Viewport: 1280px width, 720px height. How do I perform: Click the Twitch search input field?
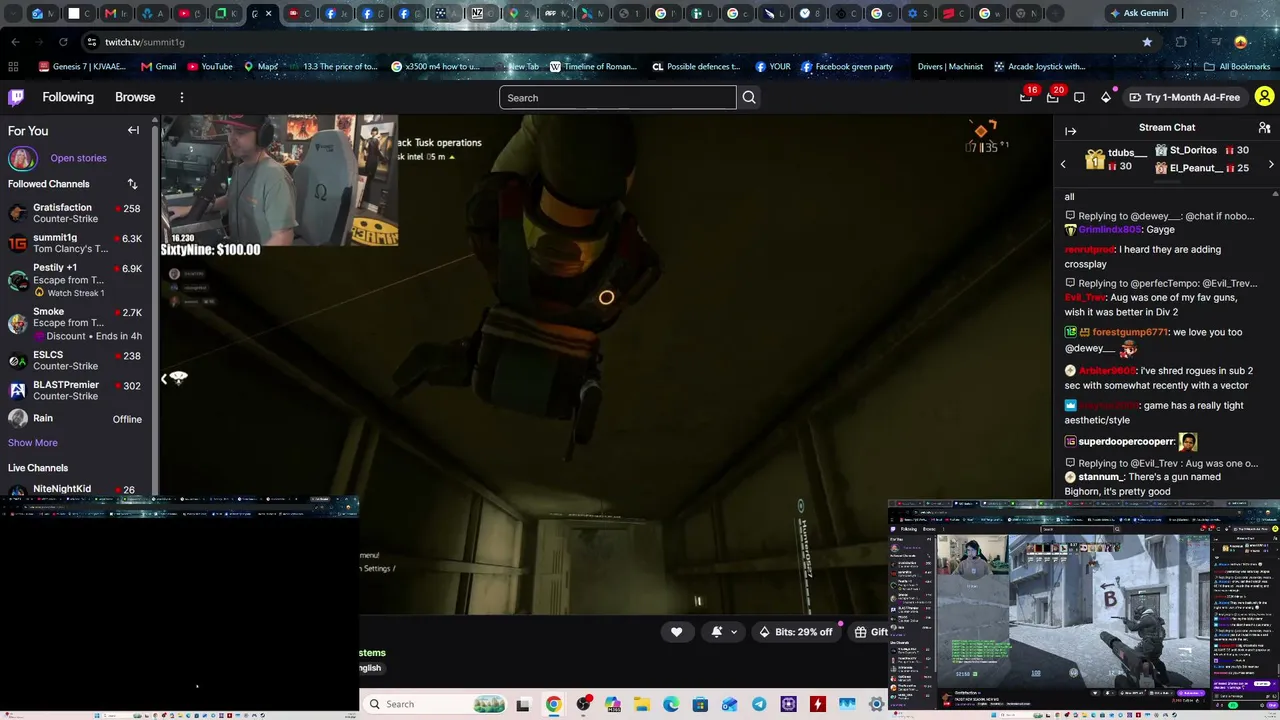(x=618, y=98)
